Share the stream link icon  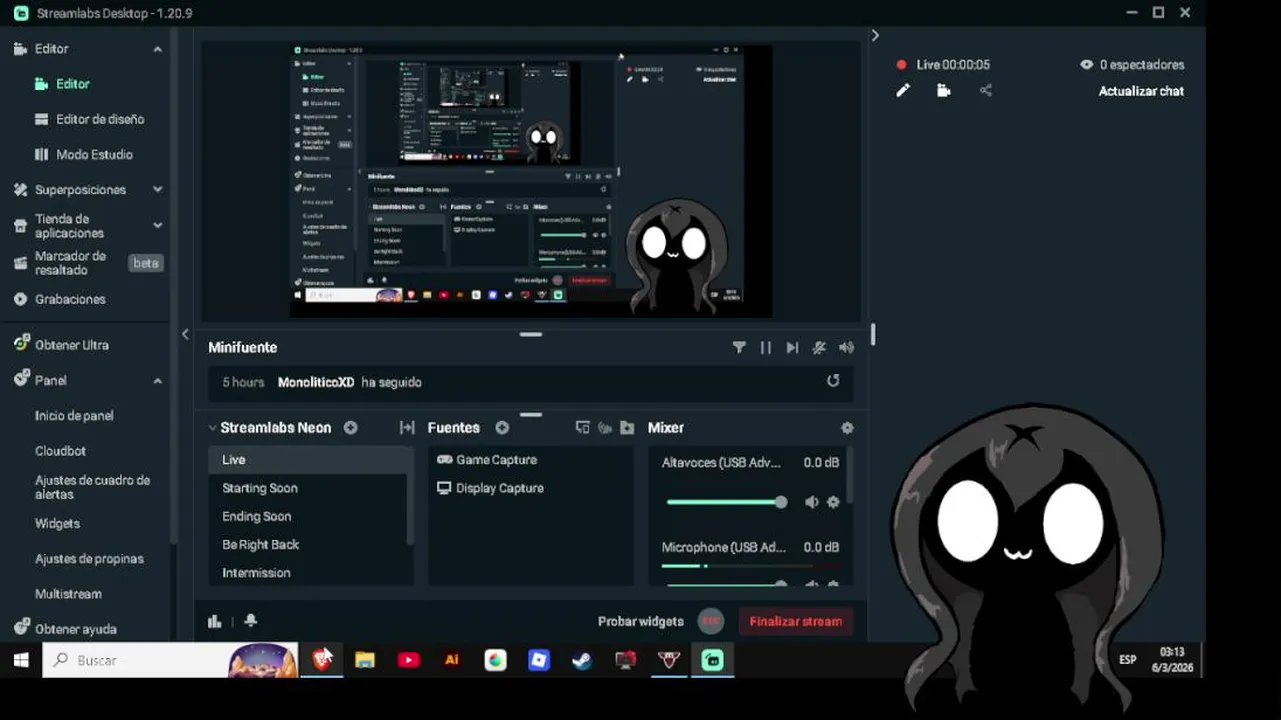(x=986, y=90)
